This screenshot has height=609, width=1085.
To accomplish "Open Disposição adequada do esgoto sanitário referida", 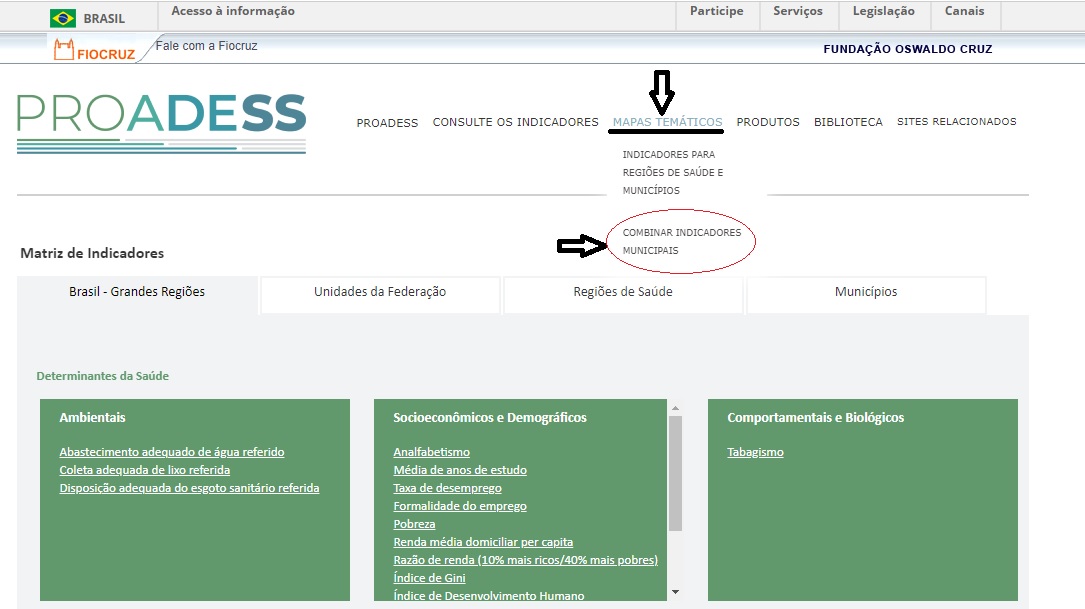I will (190, 488).
